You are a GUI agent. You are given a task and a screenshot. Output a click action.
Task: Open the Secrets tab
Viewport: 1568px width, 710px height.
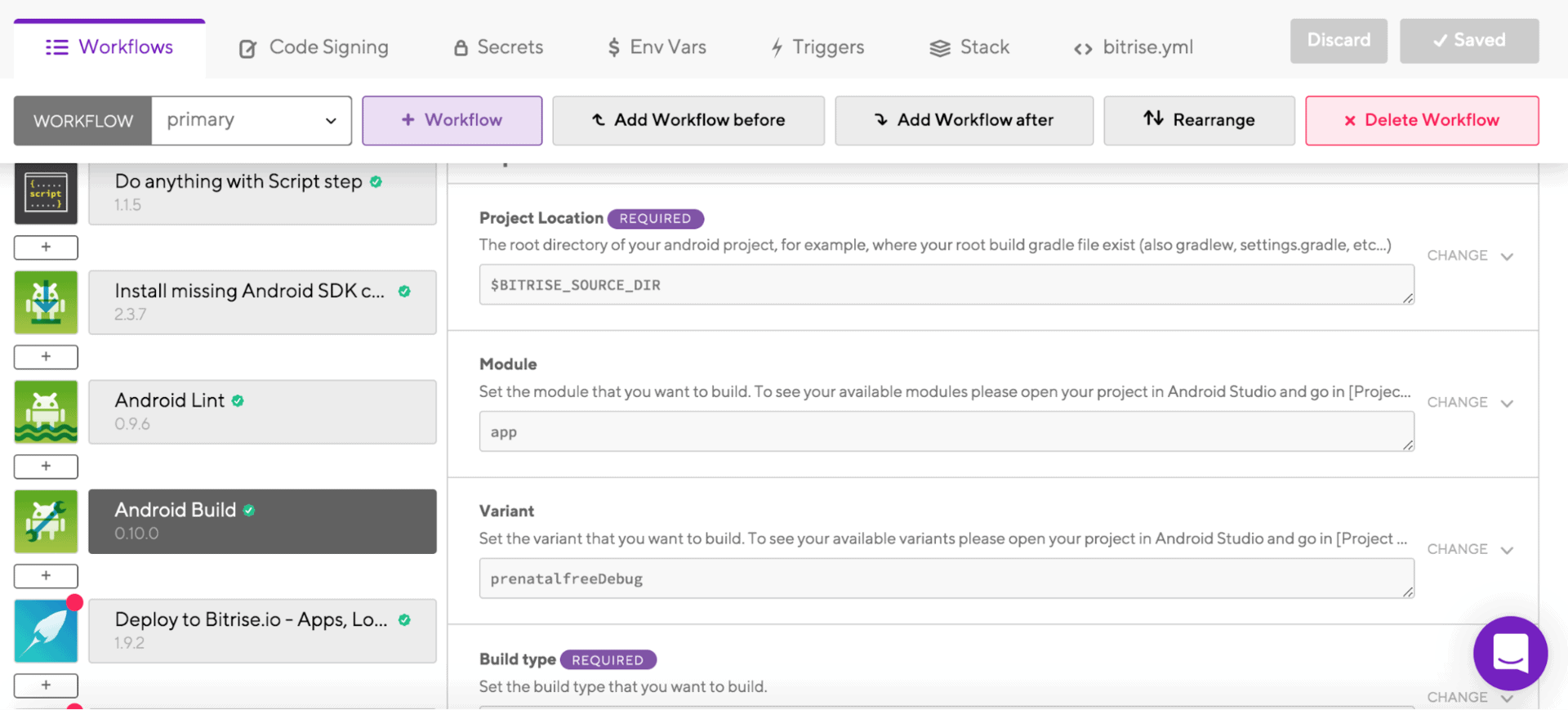coord(498,47)
